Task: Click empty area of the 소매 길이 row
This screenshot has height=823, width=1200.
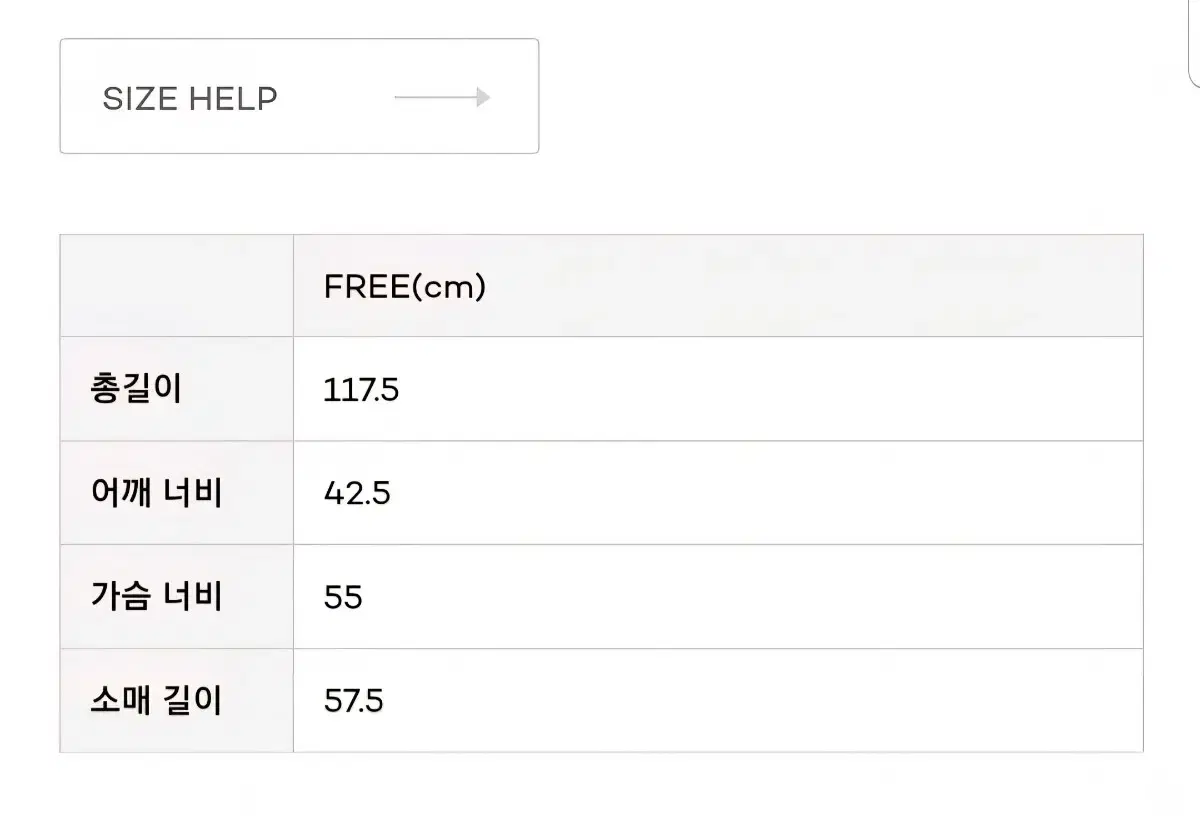Action: (770, 701)
